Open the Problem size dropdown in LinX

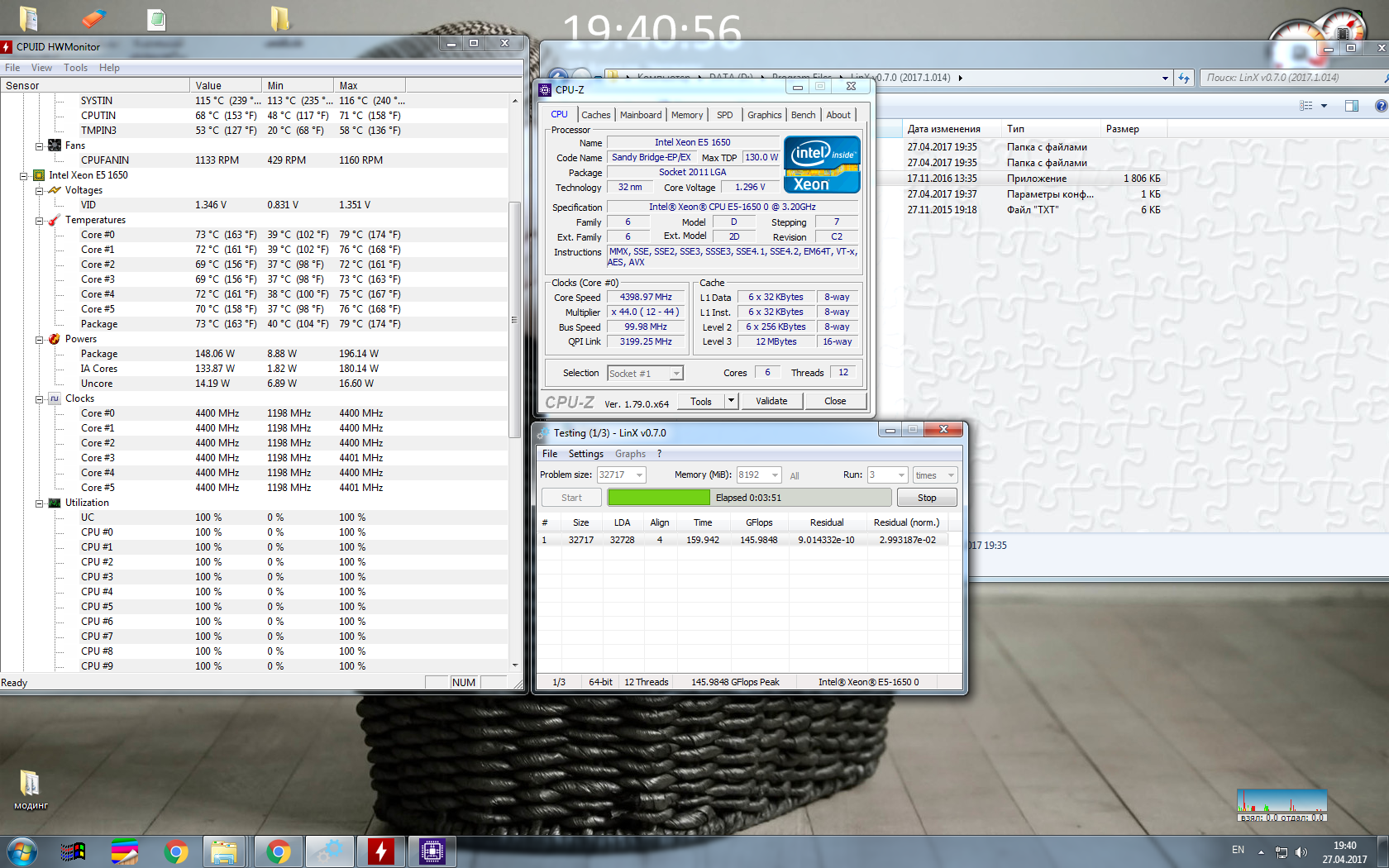(x=639, y=475)
